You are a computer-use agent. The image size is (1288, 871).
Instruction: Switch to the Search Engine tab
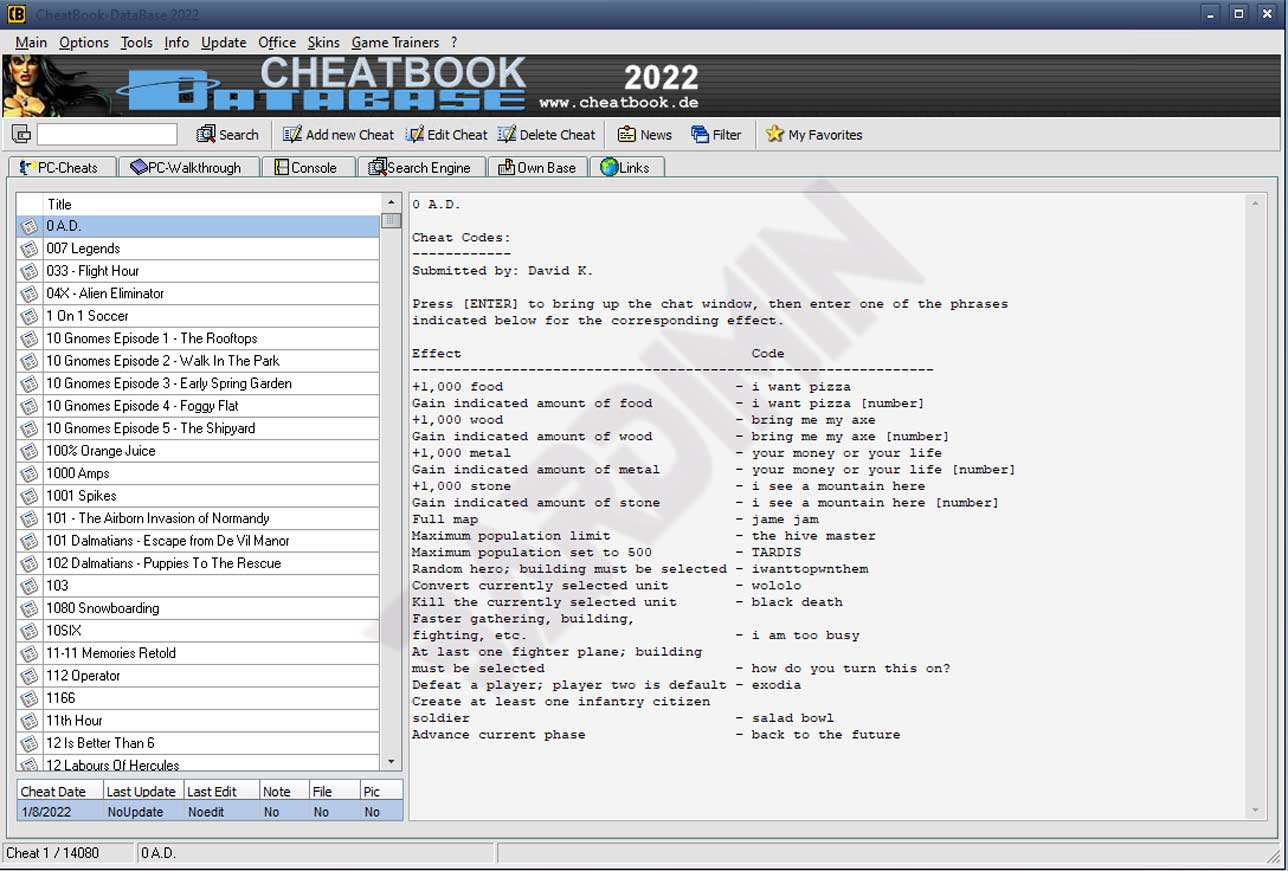point(421,167)
